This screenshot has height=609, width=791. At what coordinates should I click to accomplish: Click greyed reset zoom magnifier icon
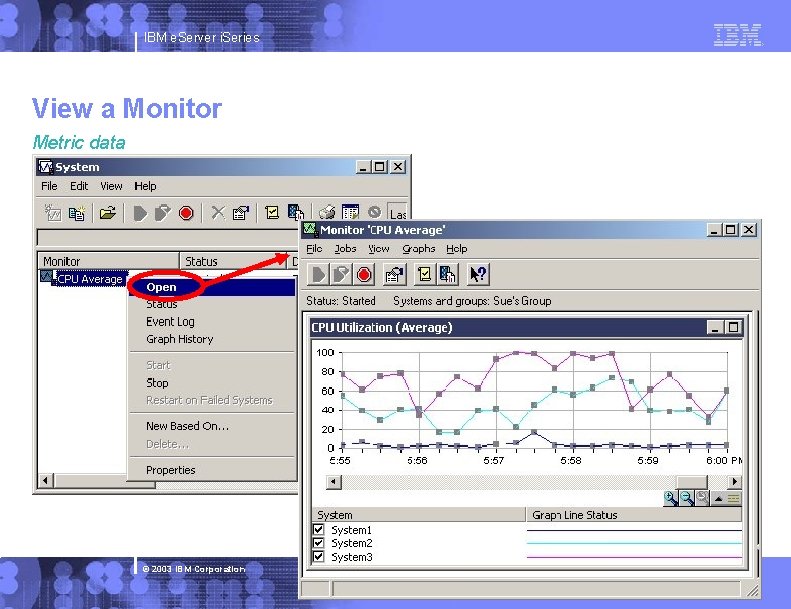pyautogui.click(x=702, y=499)
